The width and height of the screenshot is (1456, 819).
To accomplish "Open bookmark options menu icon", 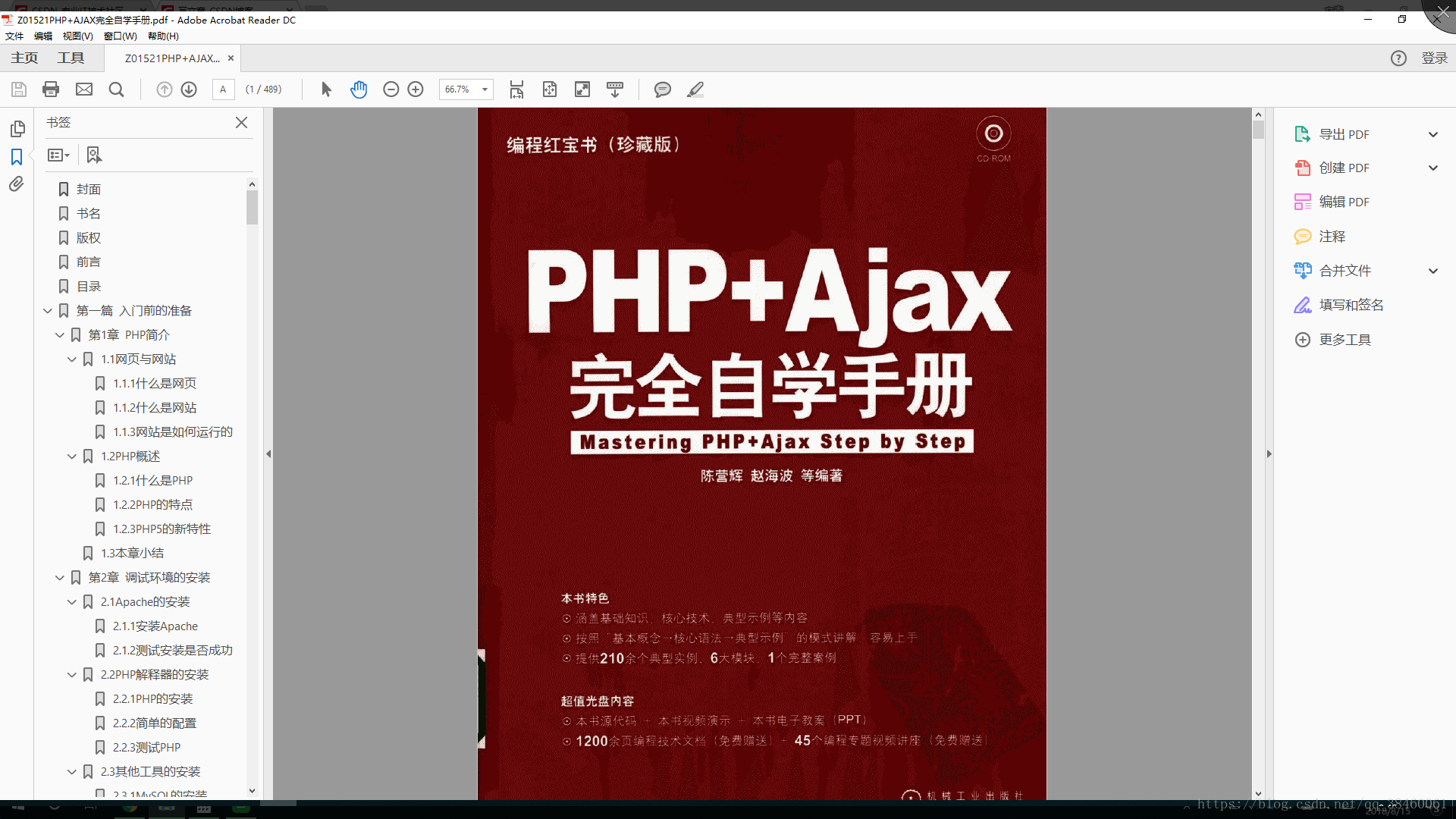I will coord(58,155).
